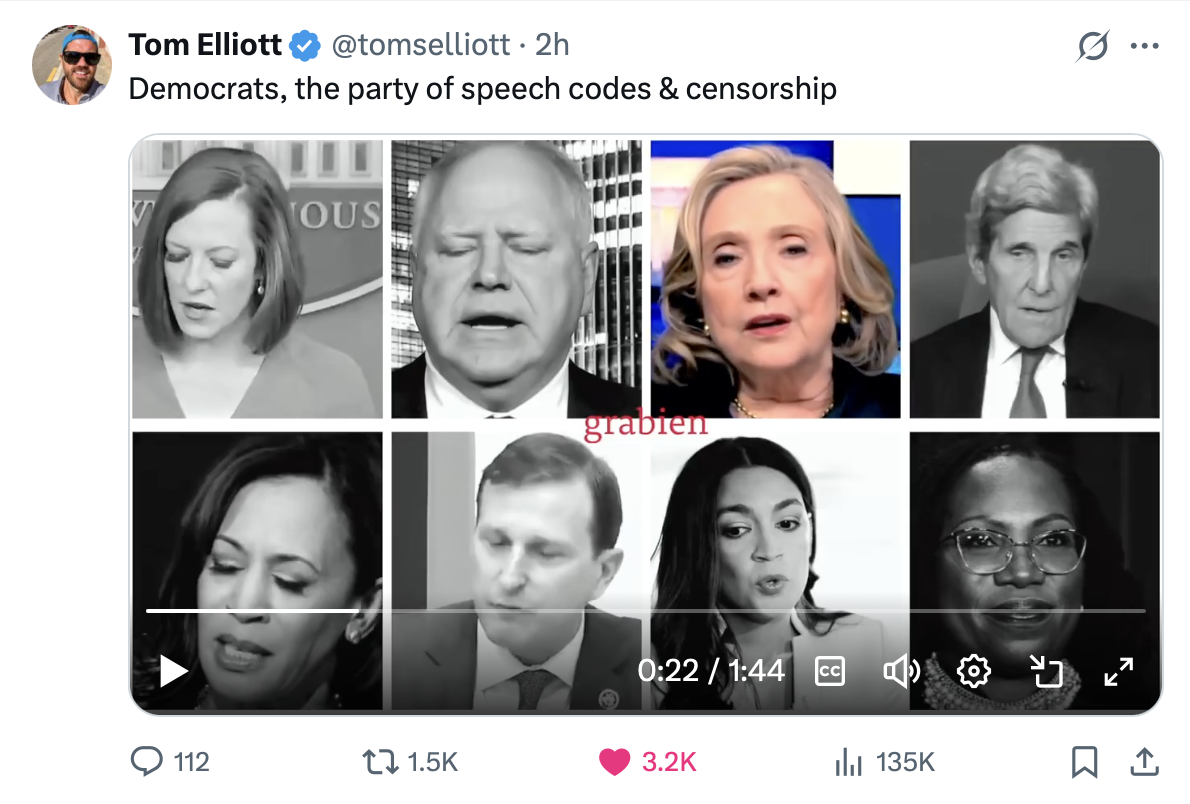The height and width of the screenshot is (804, 1190).
Task: Bookmark this post
Action: (1085, 761)
